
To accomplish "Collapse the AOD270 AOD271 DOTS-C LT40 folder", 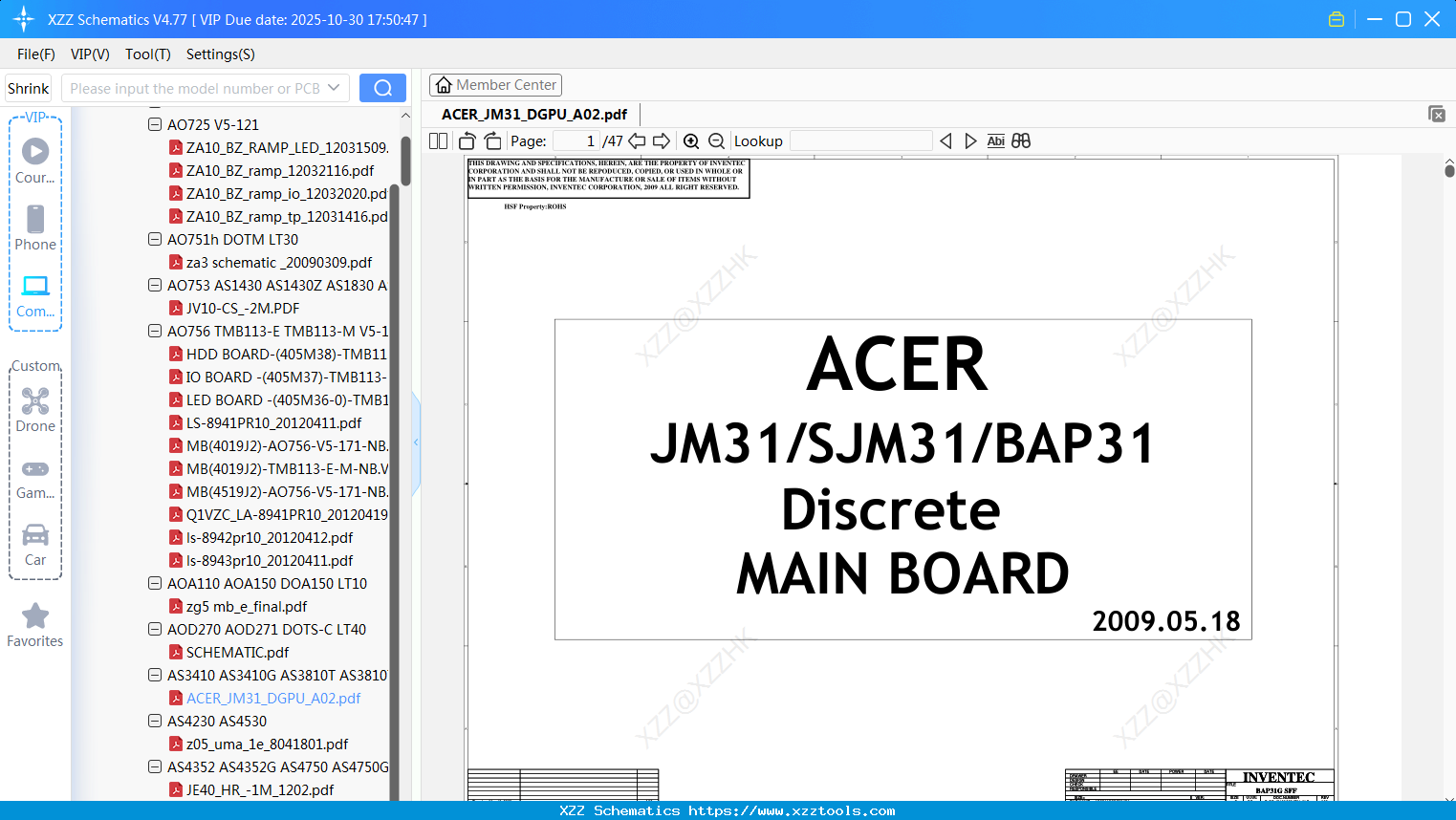I will pyautogui.click(x=155, y=629).
